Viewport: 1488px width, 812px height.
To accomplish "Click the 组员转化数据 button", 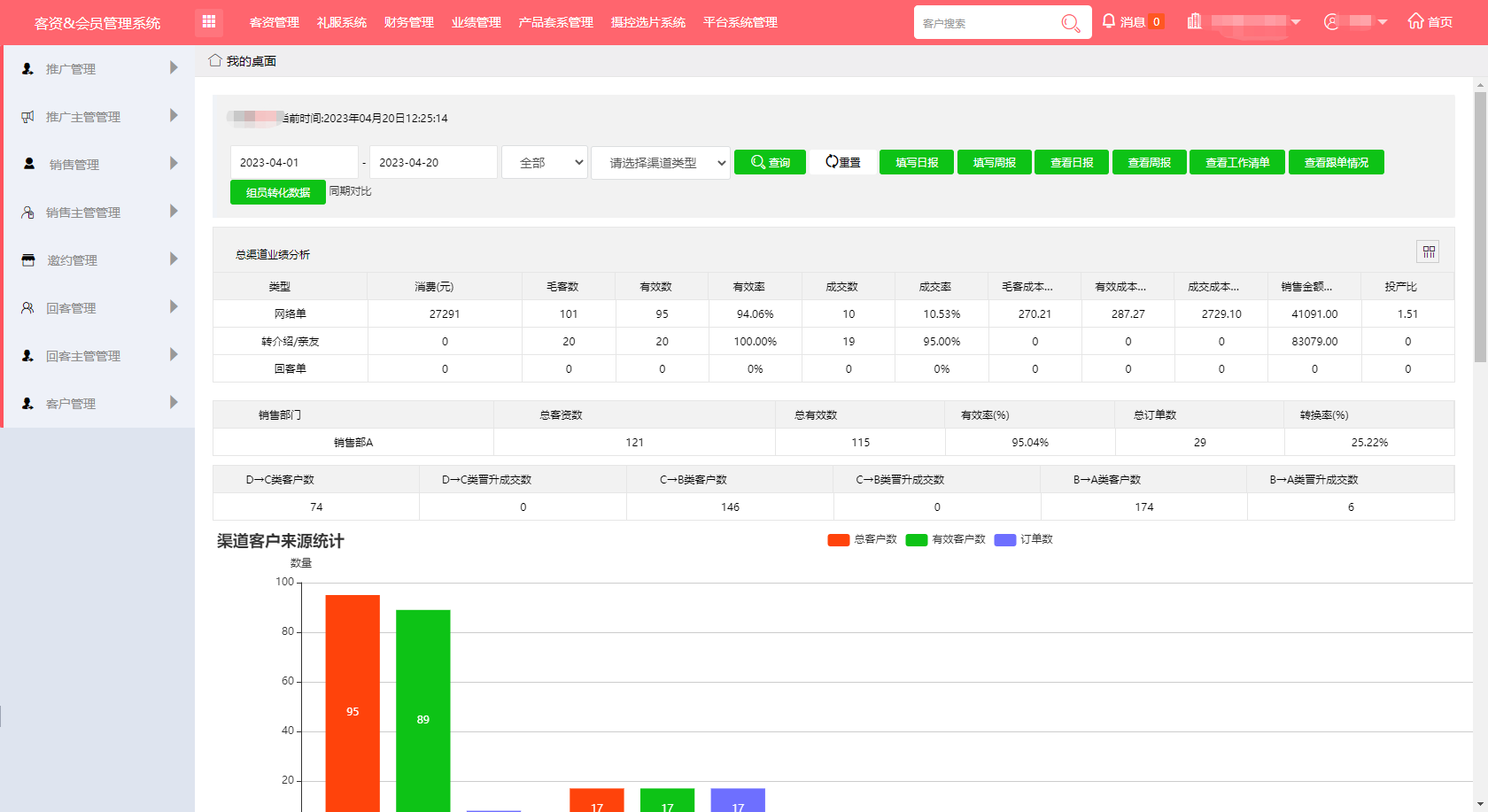I will click(x=278, y=192).
